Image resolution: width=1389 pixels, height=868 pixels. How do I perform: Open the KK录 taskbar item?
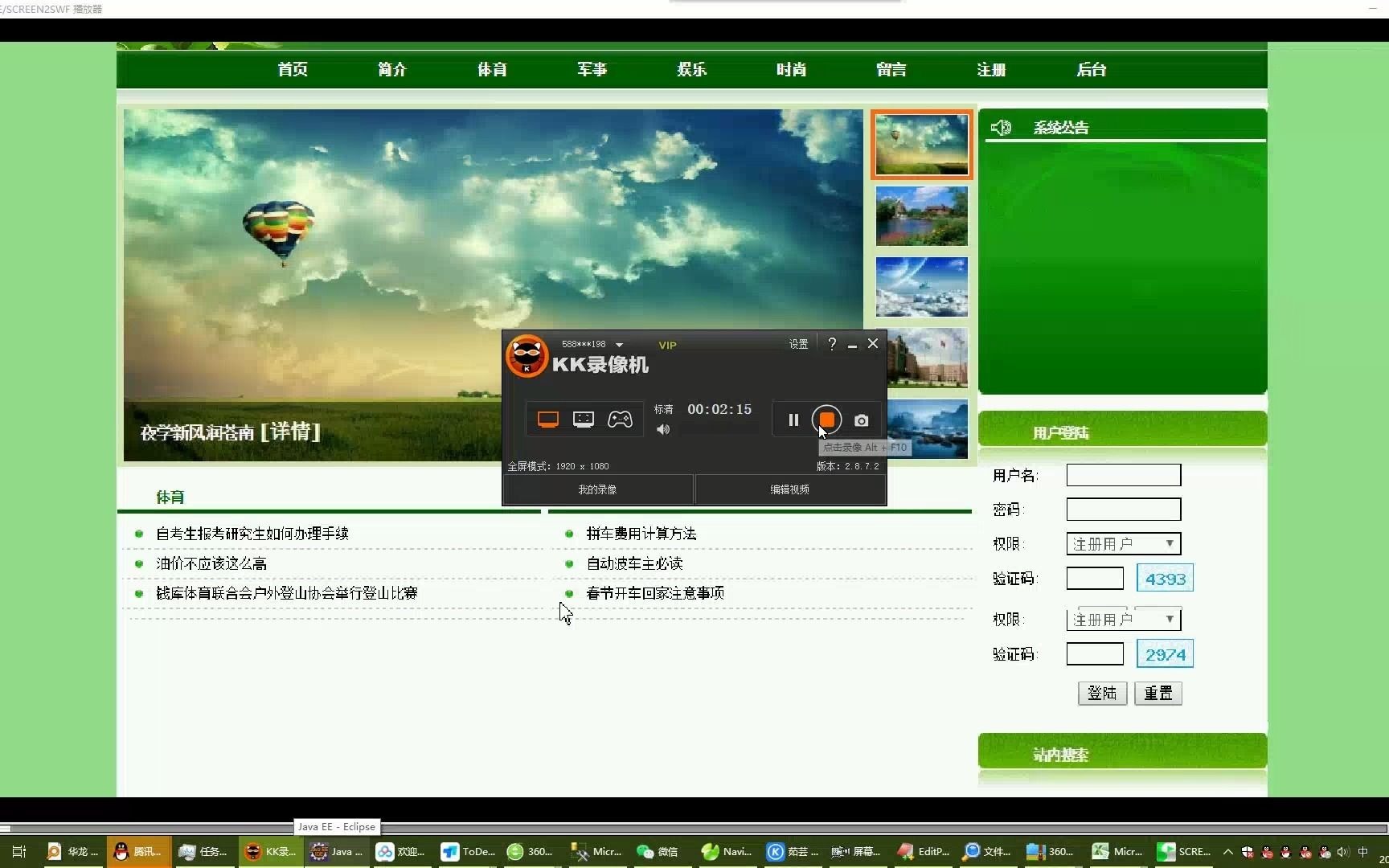click(x=272, y=852)
